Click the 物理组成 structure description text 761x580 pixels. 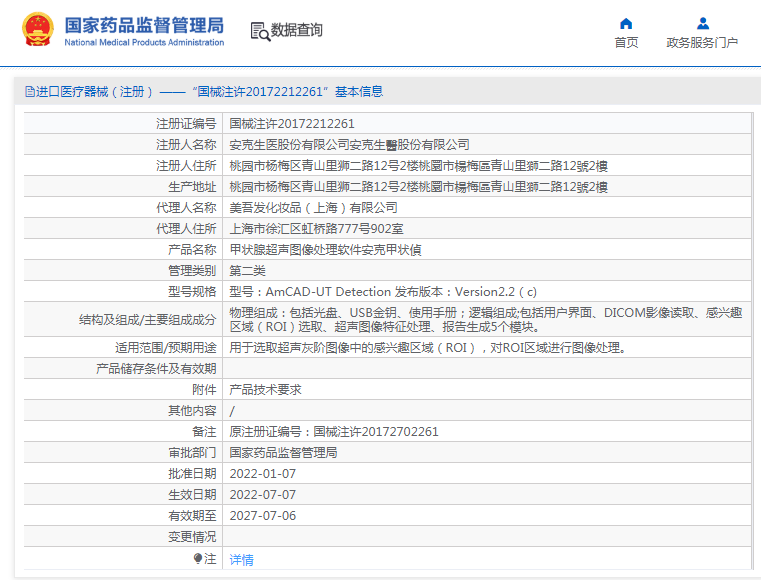[486, 319]
